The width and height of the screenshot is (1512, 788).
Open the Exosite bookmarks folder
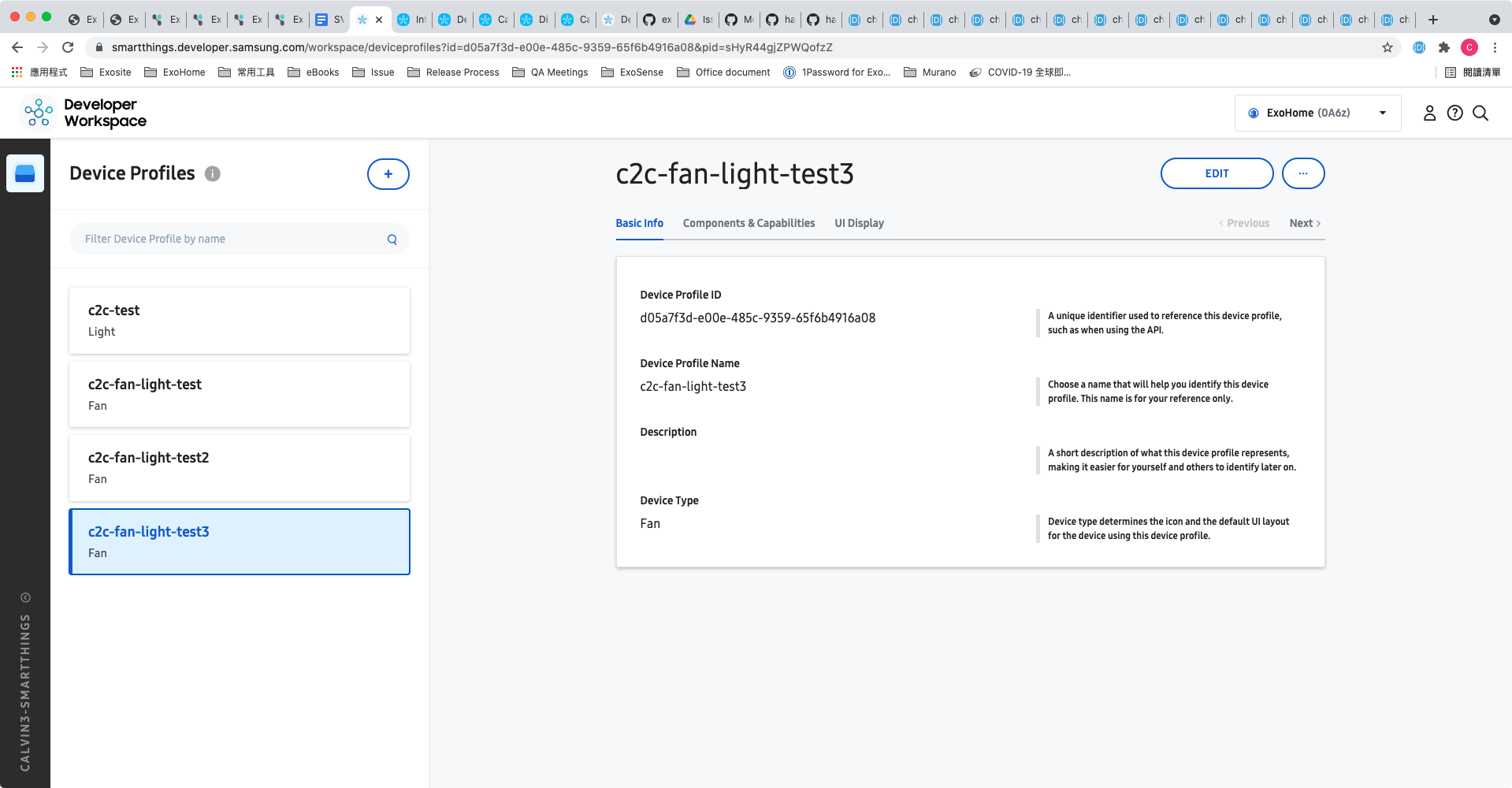(x=106, y=72)
